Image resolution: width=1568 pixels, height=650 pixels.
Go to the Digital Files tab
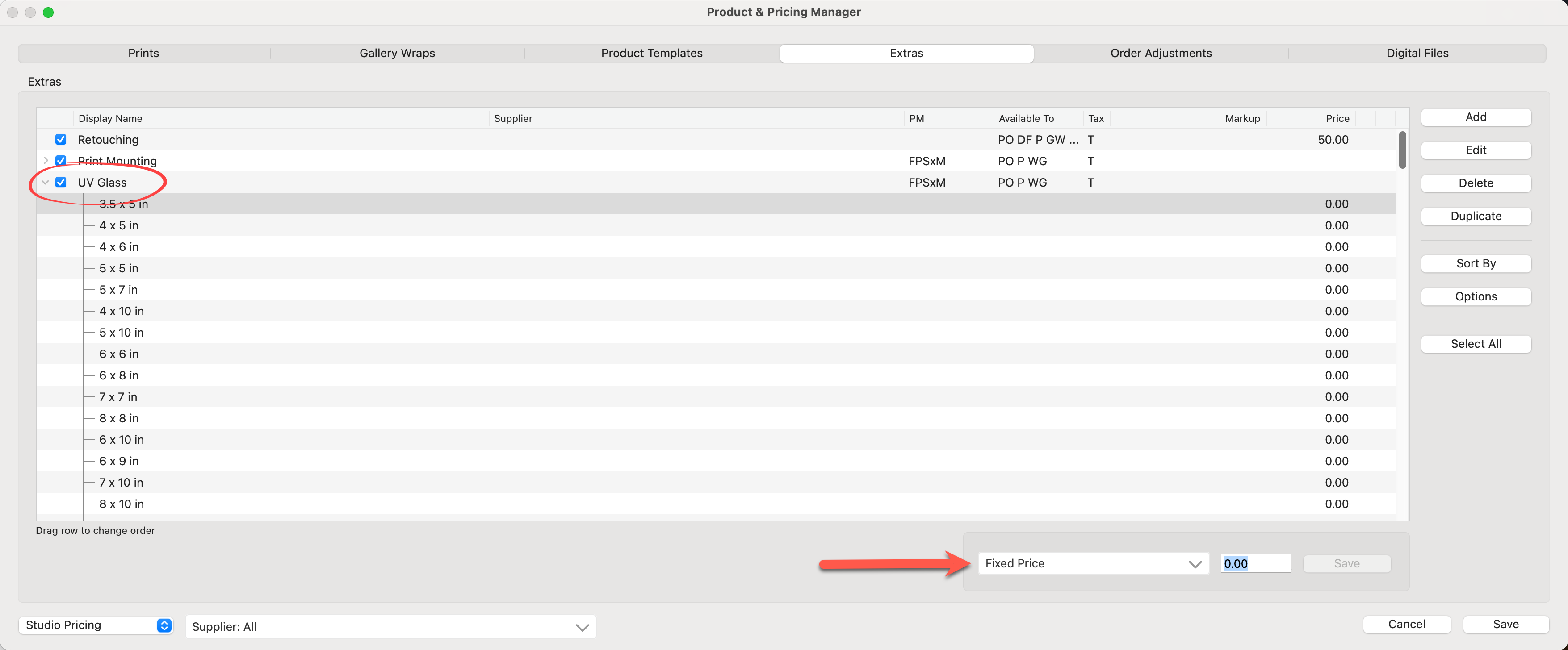[x=1417, y=53]
